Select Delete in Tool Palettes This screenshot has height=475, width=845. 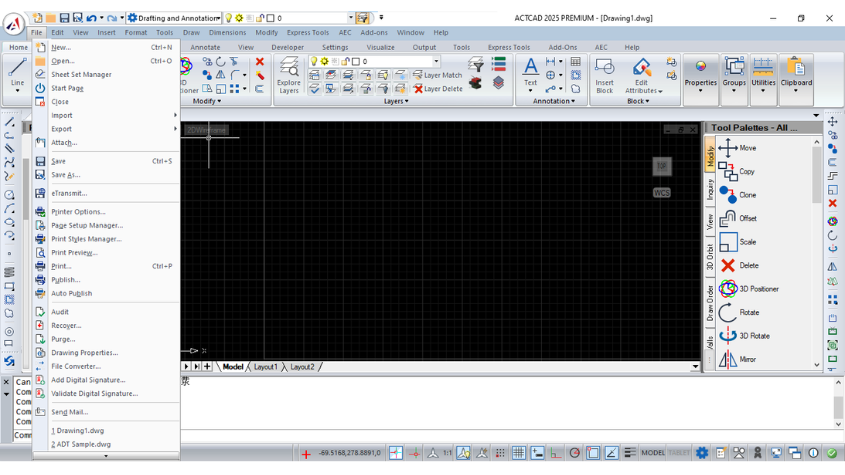coord(738,265)
